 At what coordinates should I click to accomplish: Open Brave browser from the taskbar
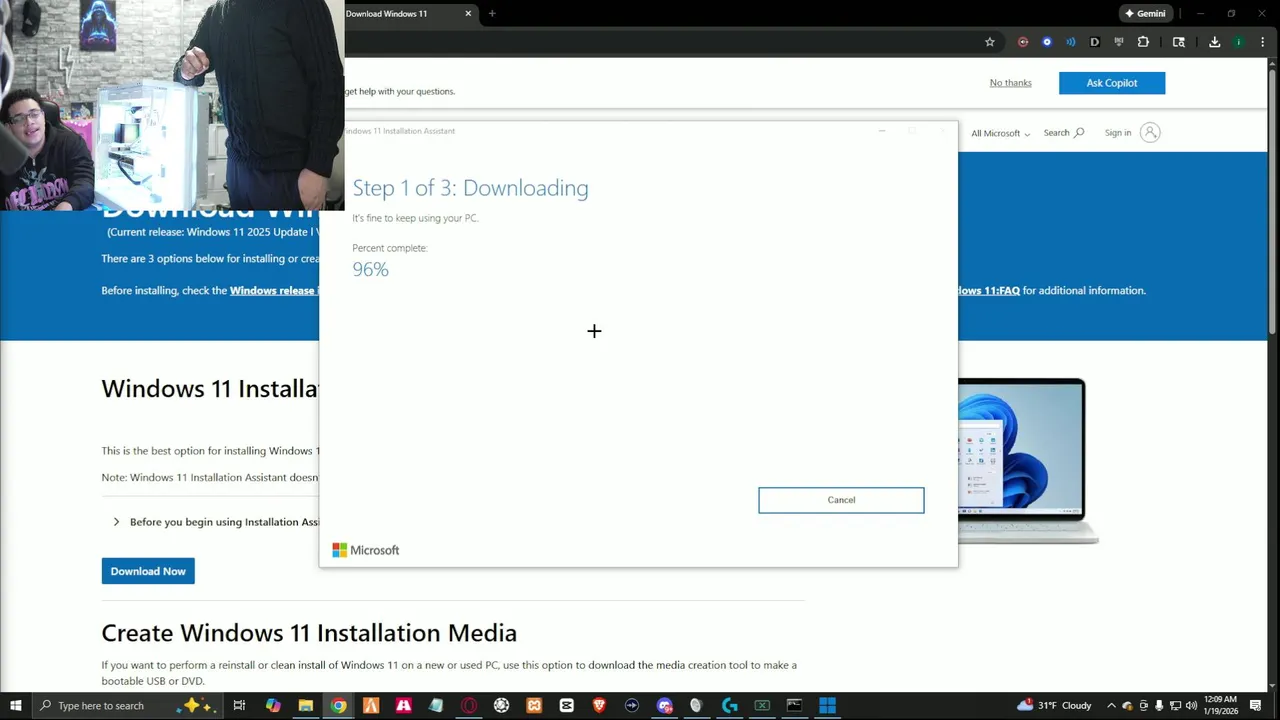tap(599, 705)
